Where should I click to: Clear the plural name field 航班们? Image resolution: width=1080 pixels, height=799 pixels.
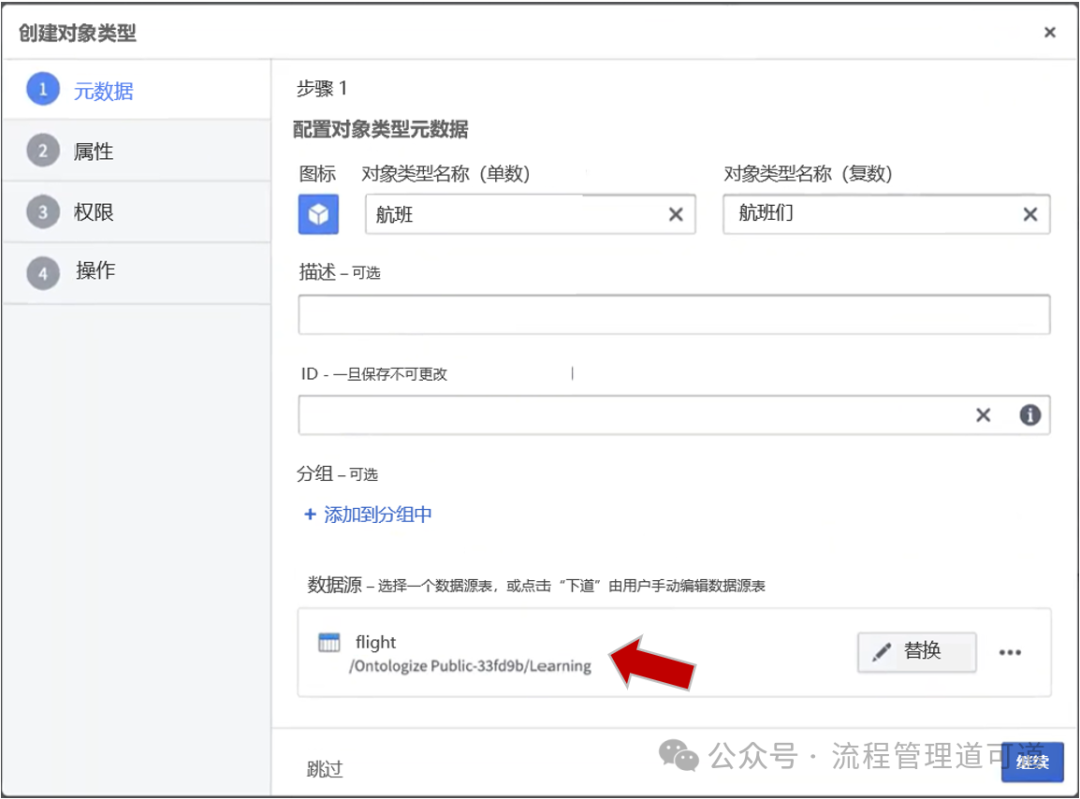[1030, 214]
